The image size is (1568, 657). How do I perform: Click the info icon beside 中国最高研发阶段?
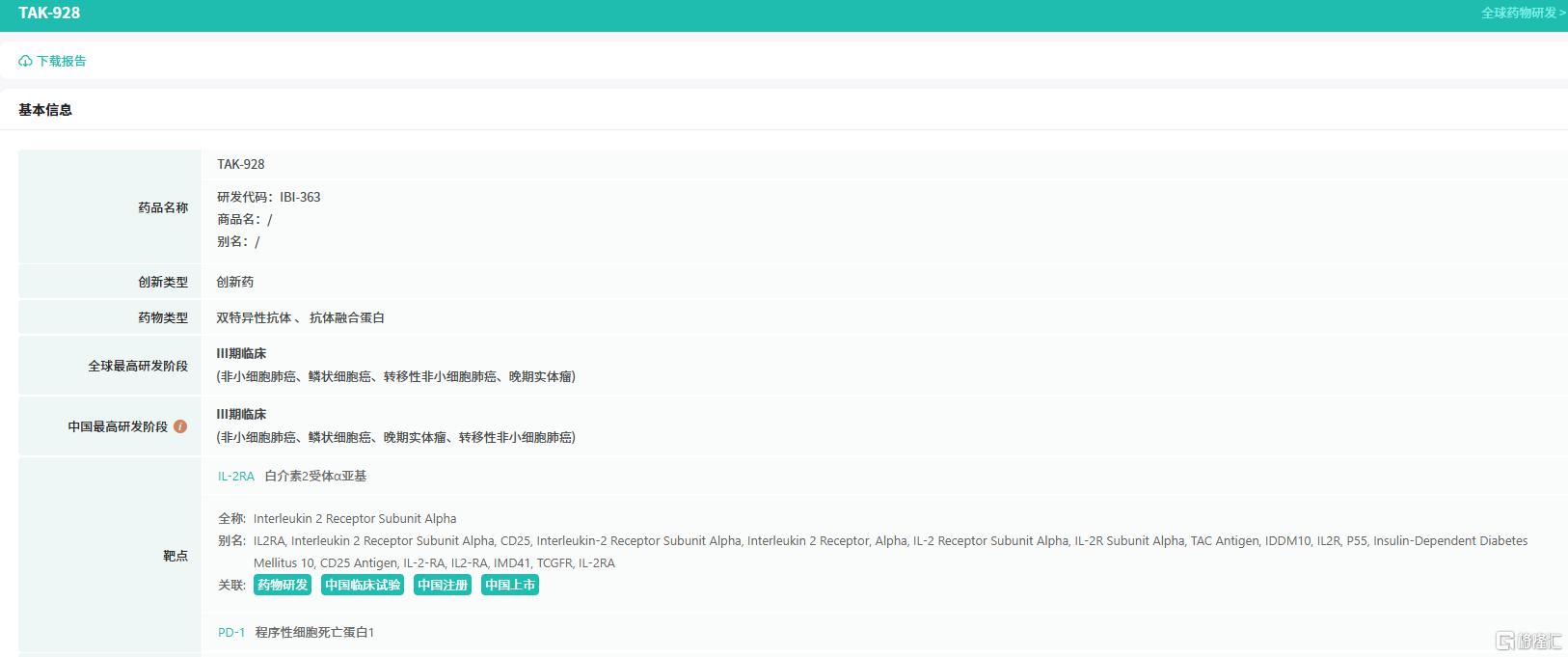coord(180,426)
